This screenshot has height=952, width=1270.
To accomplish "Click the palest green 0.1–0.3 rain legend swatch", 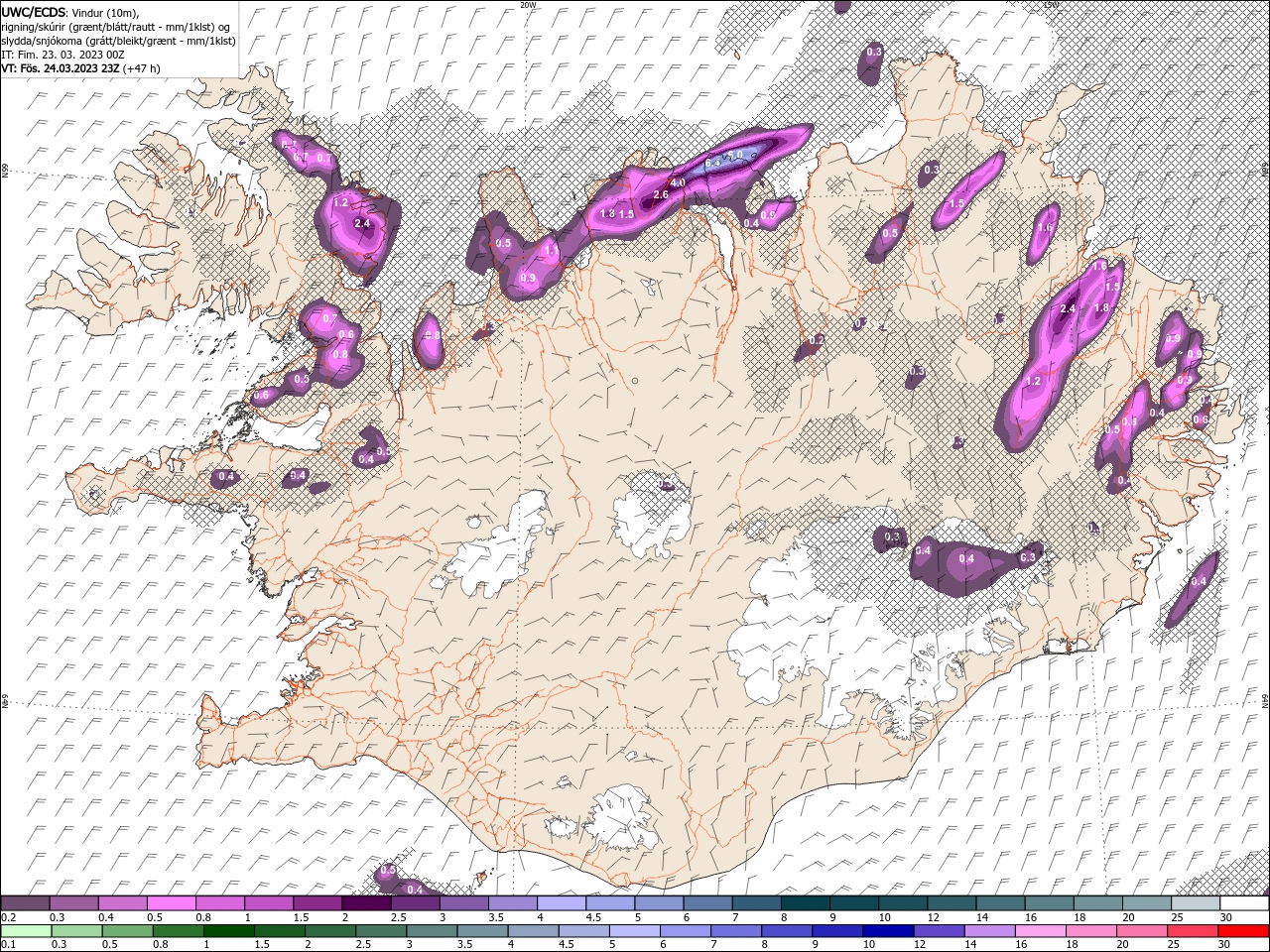I will pos(26,931).
